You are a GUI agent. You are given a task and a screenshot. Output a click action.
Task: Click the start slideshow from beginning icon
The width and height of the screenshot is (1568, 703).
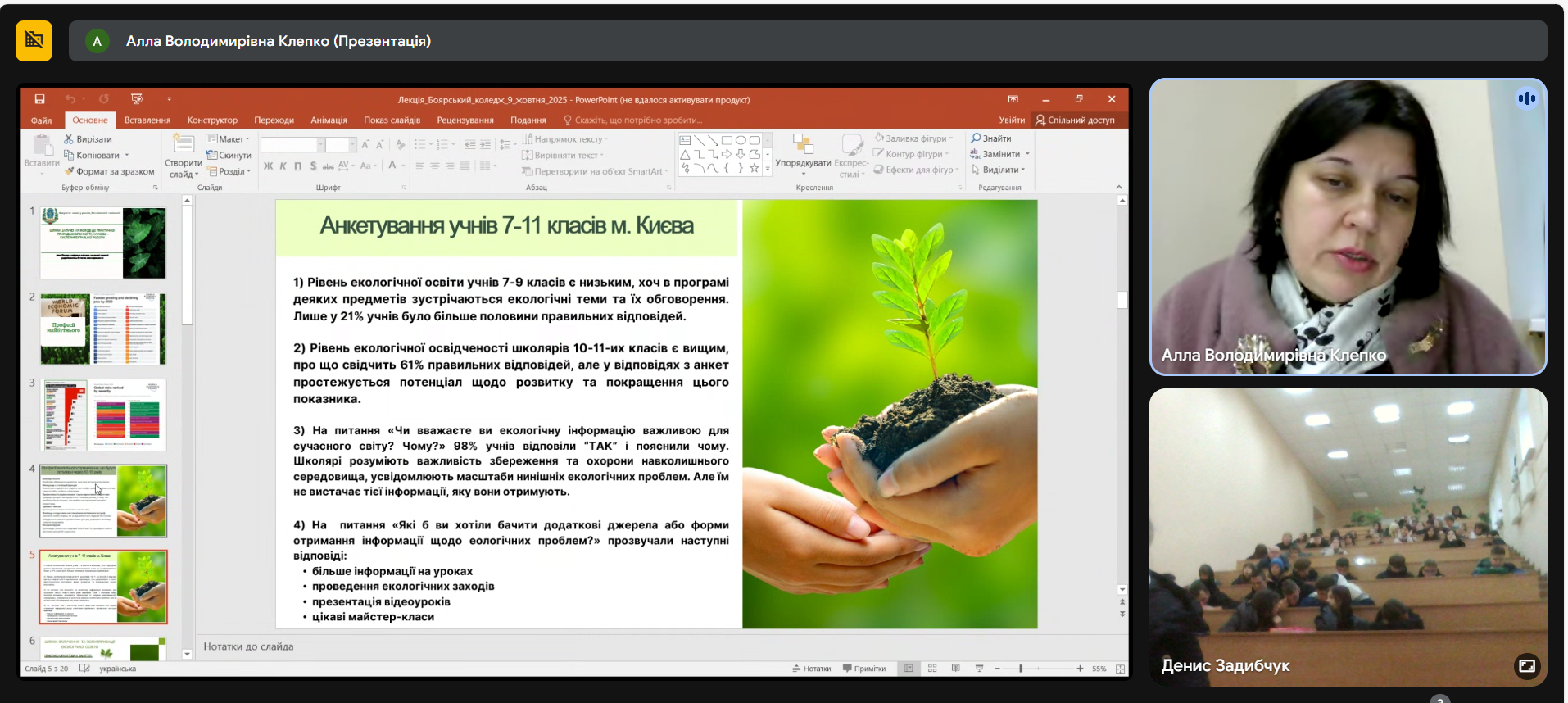[x=137, y=99]
